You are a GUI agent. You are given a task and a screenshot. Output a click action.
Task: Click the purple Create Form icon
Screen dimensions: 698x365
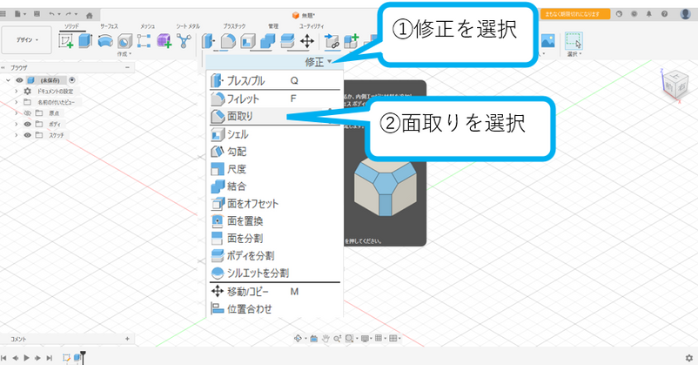click(164, 41)
